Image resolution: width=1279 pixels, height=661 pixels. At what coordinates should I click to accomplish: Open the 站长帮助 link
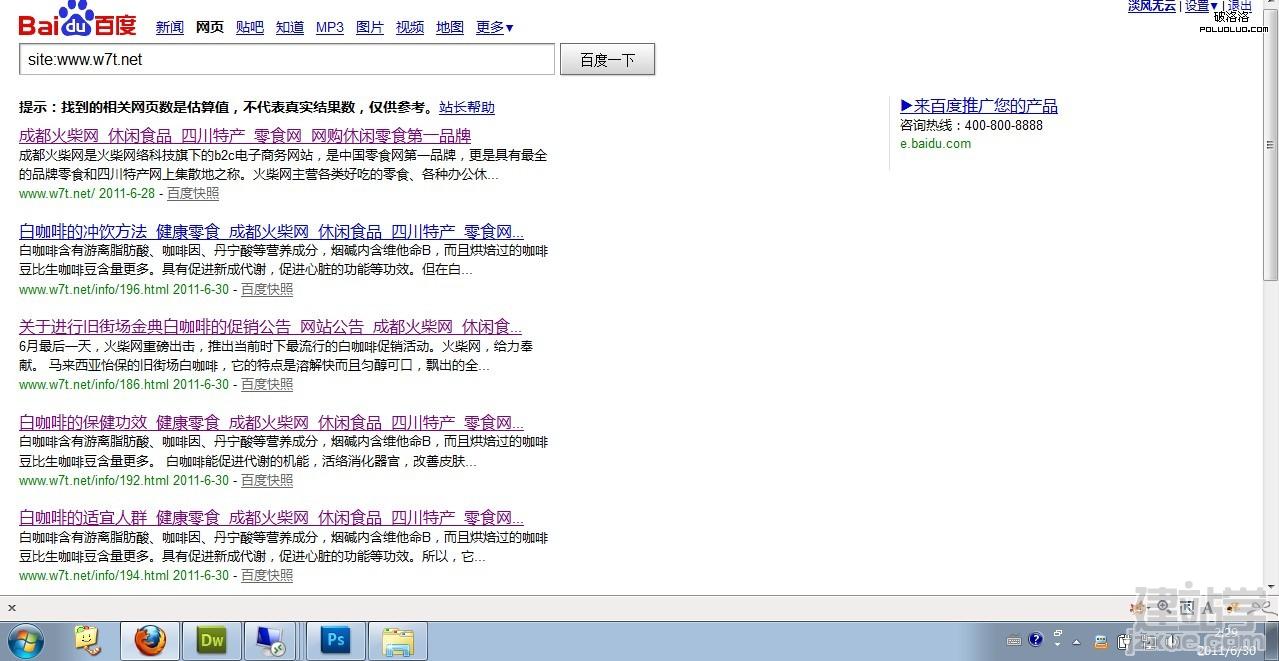point(467,108)
